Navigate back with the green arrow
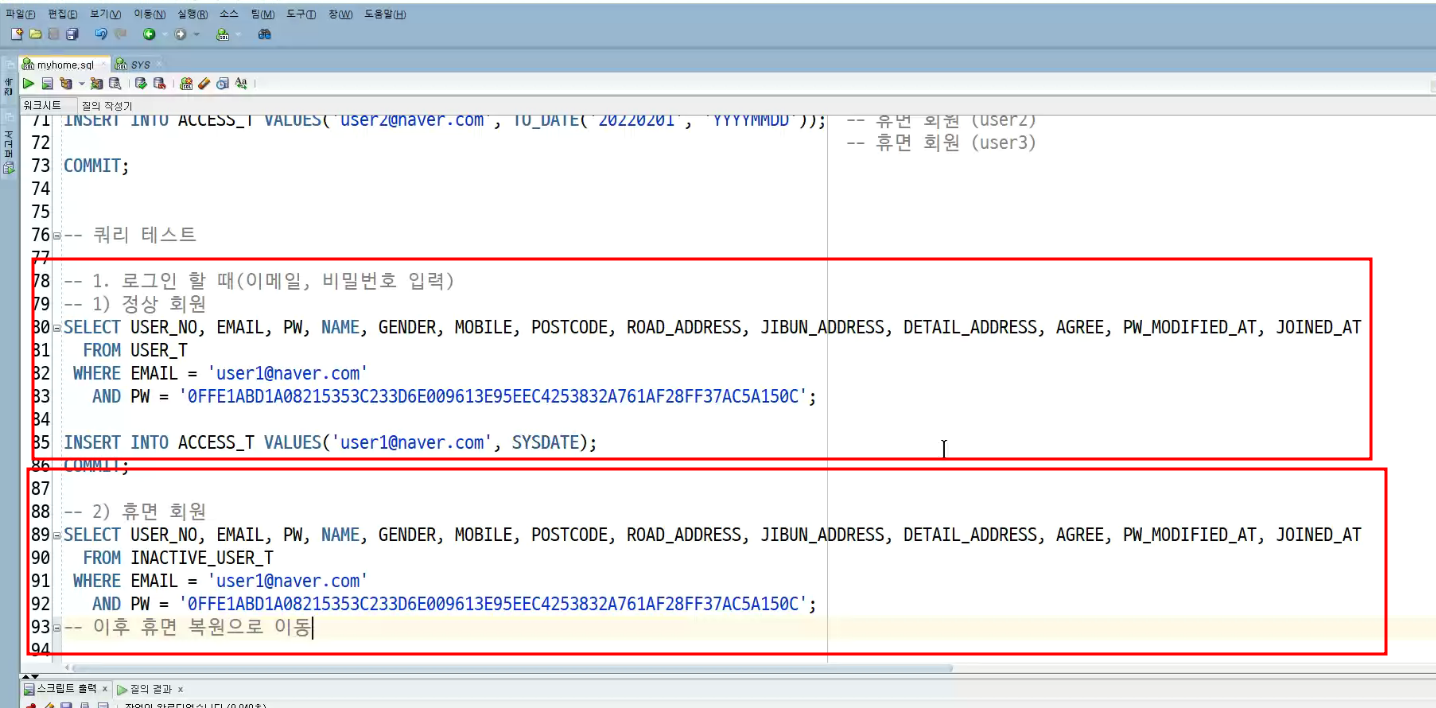This screenshot has height=708, width=1436. [x=149, y=34]
